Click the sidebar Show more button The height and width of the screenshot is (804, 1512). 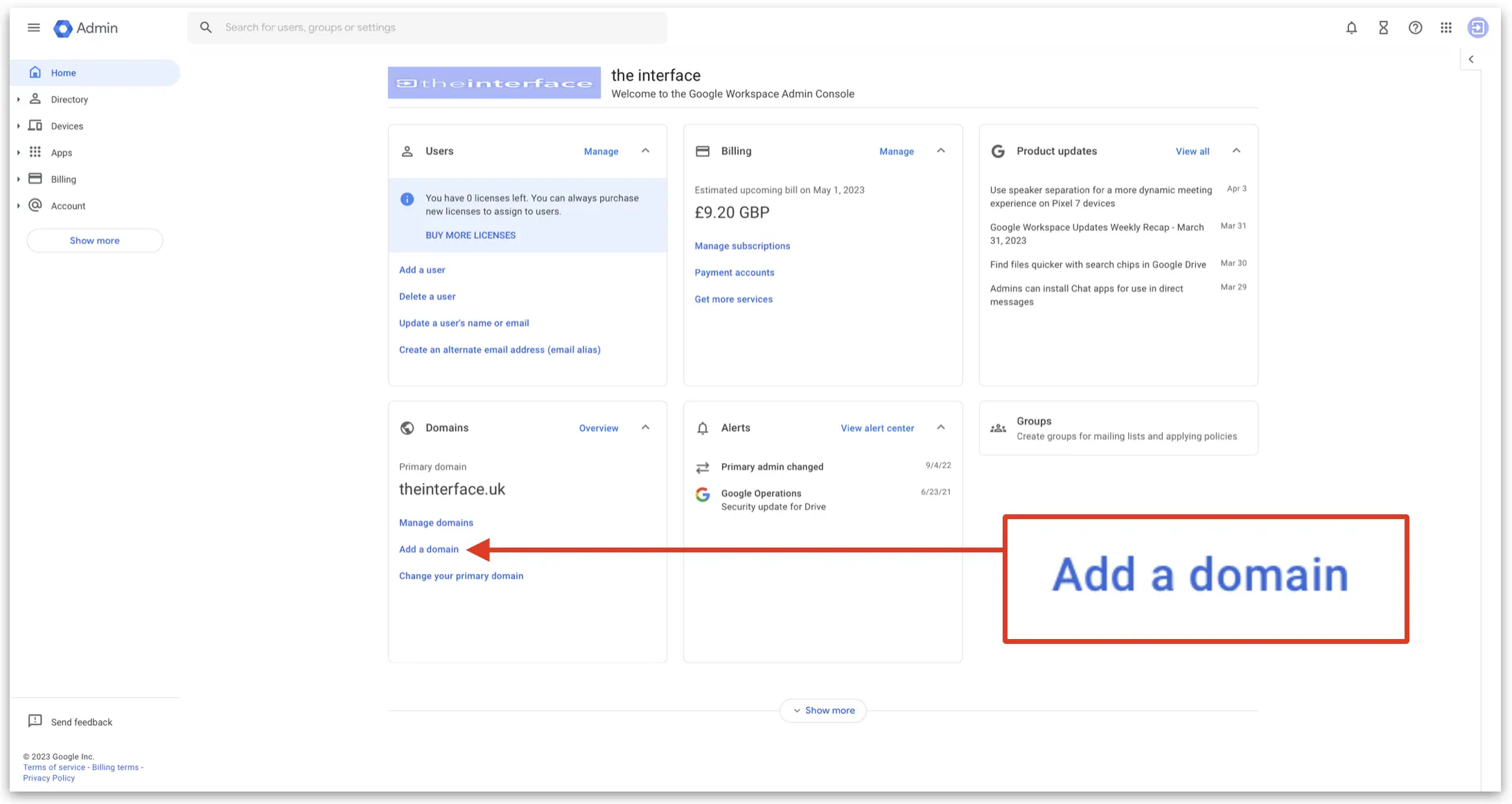(x=95, y=241)
